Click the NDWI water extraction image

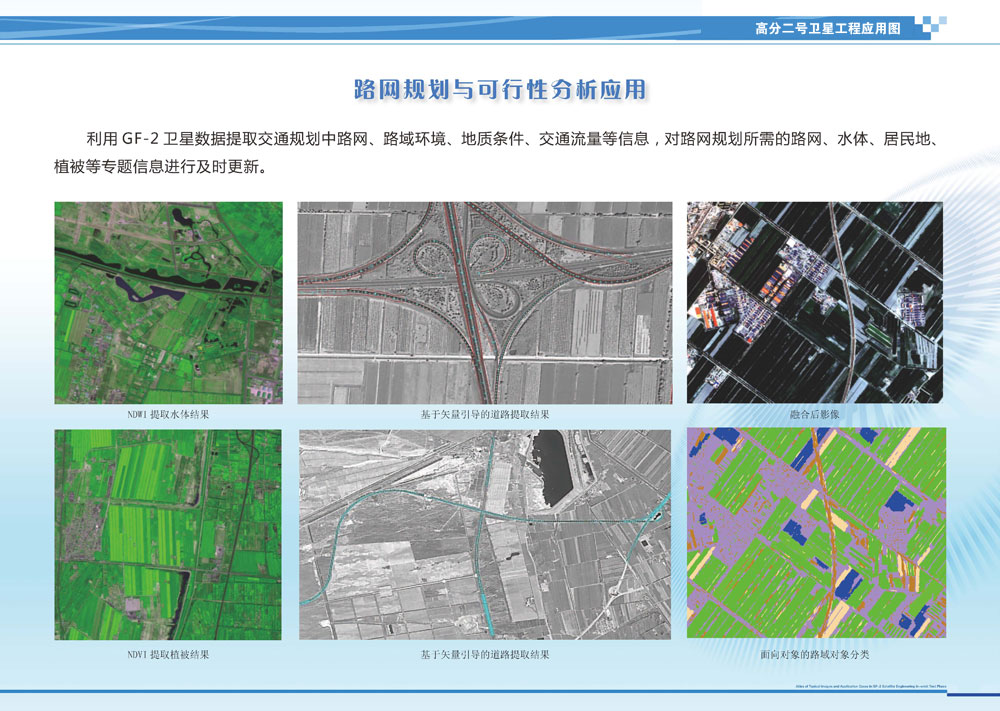tap(168, 303)
